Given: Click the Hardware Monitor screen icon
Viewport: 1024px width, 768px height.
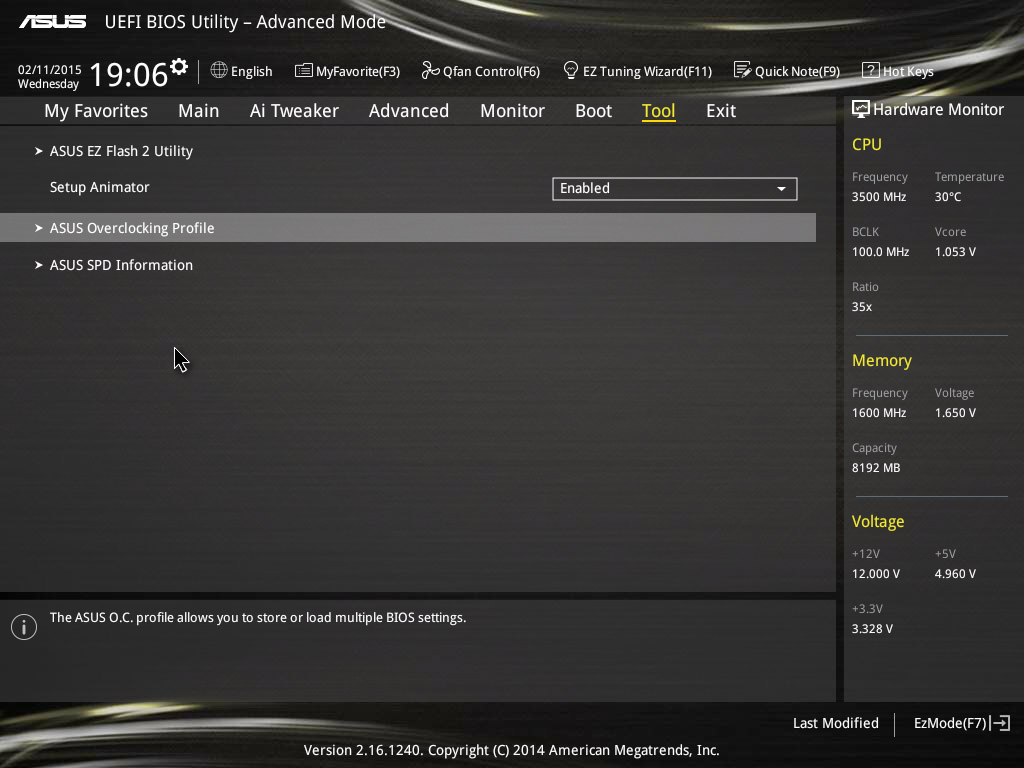Looking at the screenshot, I should tap(861, 109).
